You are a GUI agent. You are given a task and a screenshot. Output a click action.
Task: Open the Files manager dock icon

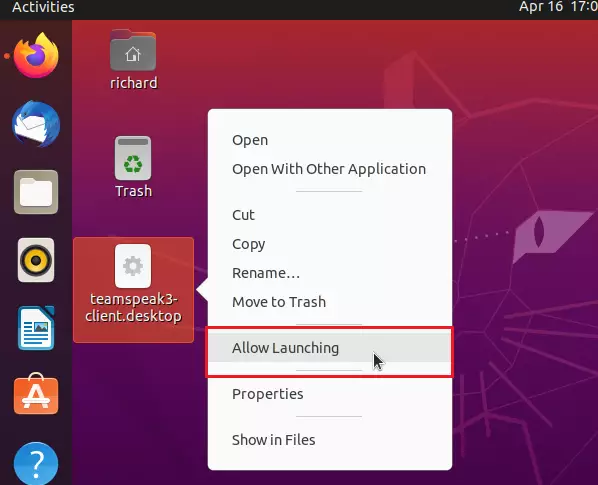(36, 192)
